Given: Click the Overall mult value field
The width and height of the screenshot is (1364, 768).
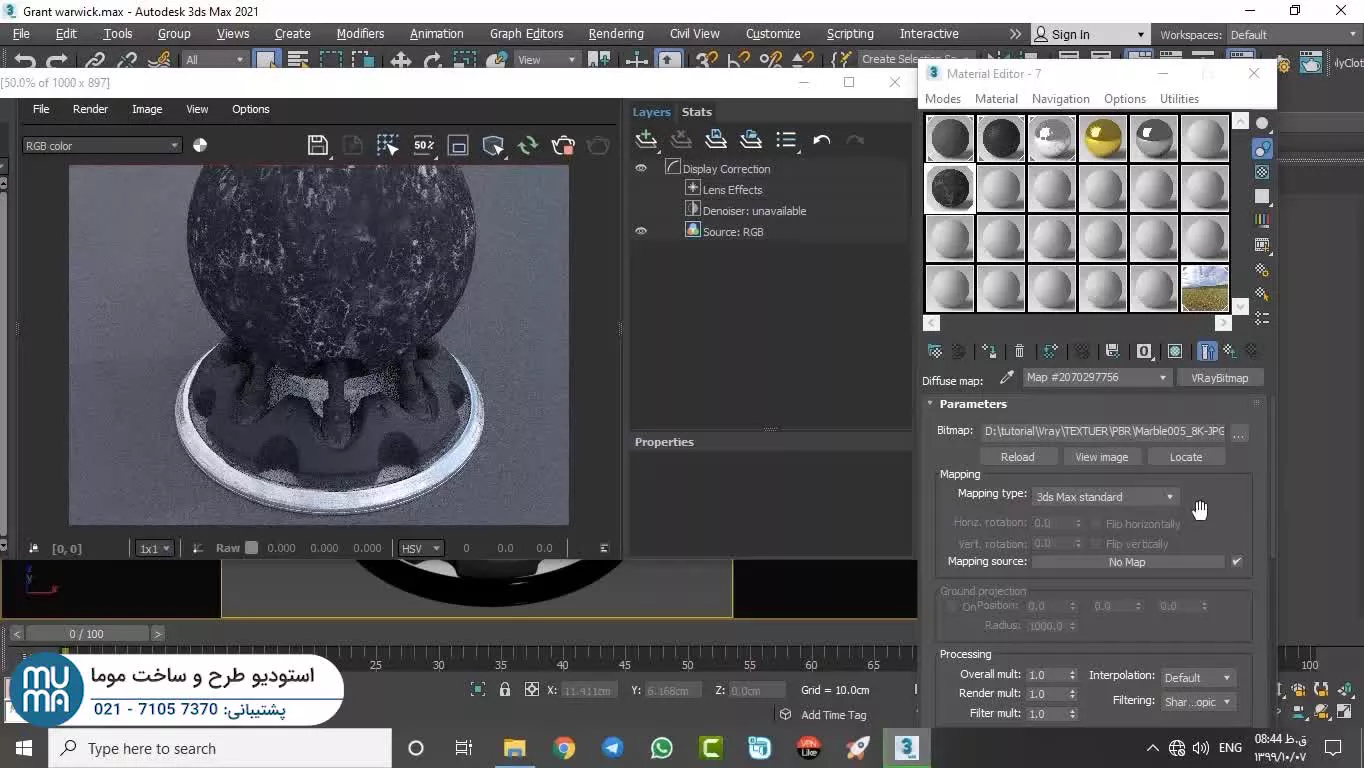Looking at the screenshot, I should pyautogui.click(x=1046, y=675).
